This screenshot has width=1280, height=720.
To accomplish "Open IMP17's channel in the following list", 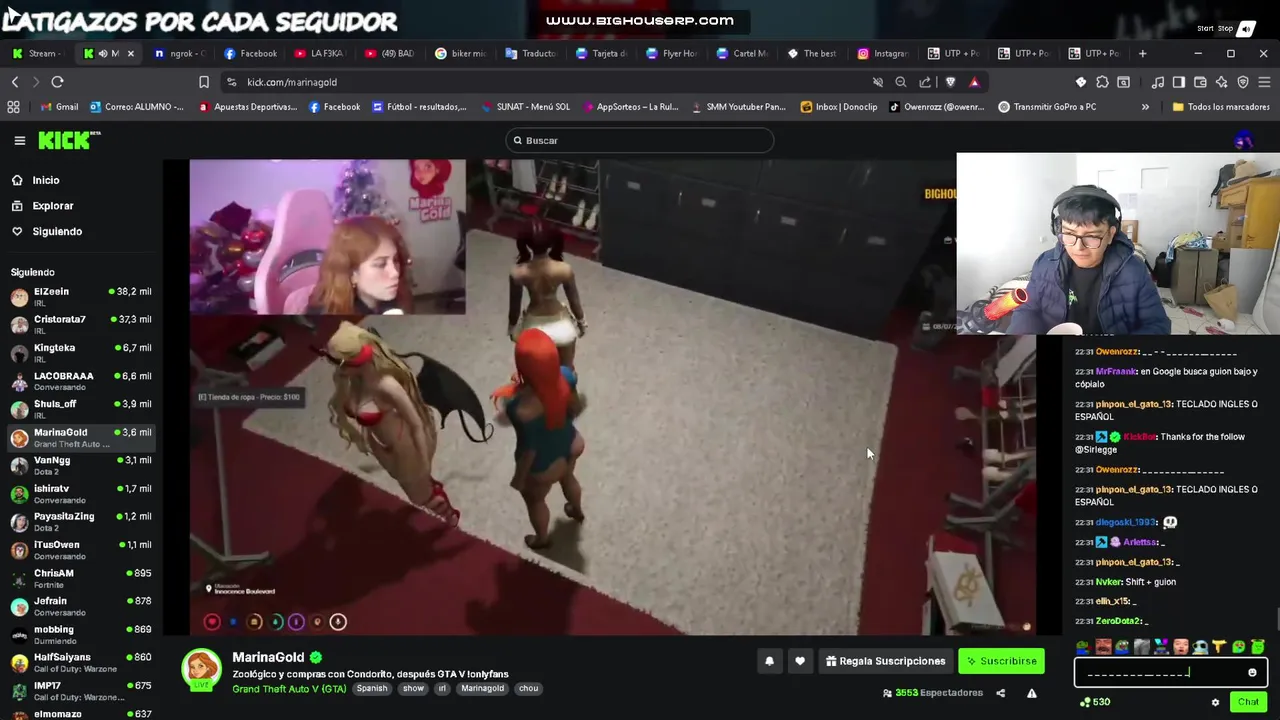I will 81,690.
